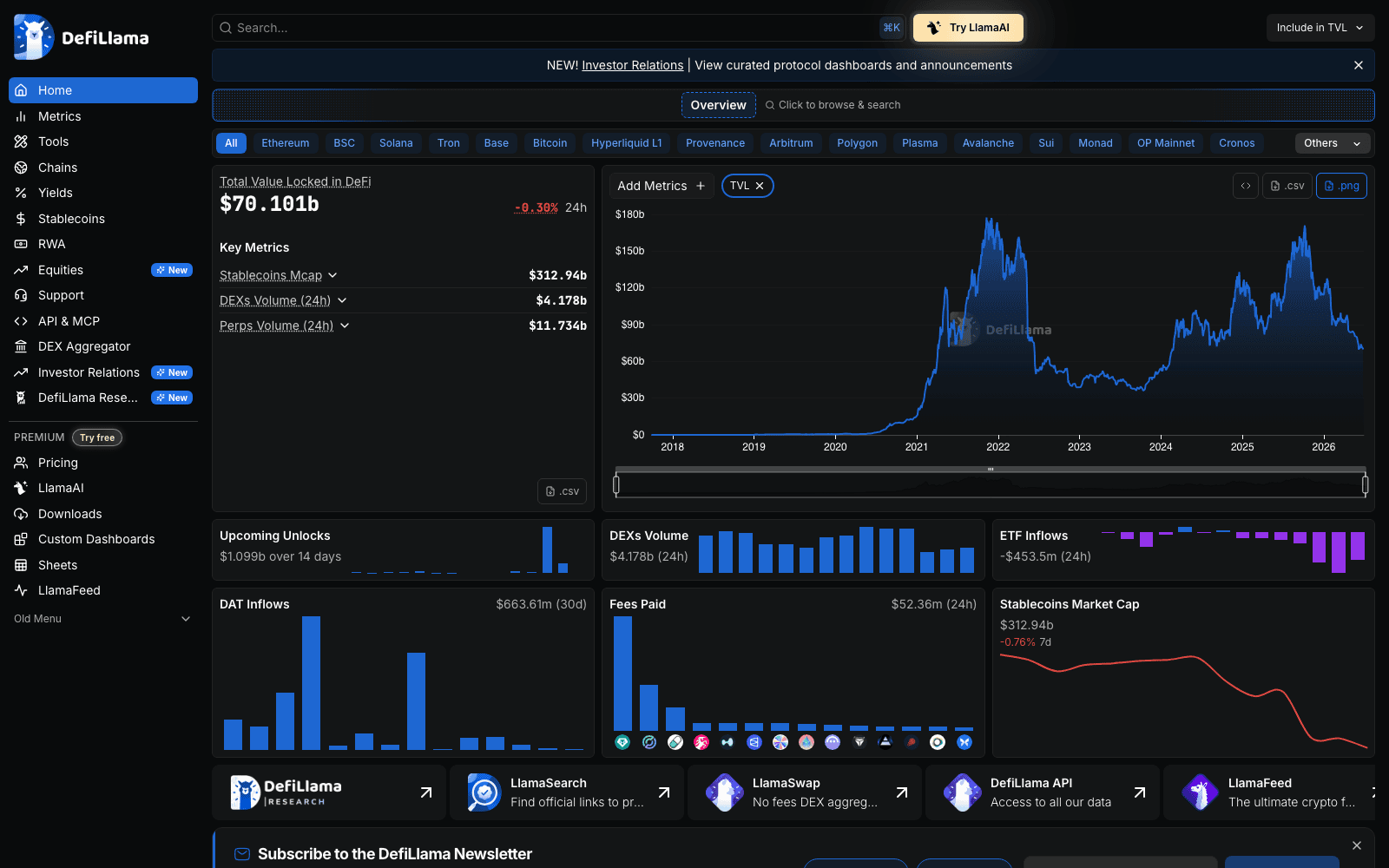Open API & MCP page
The height and width of the screenshot is (868, 1389).
103,321
